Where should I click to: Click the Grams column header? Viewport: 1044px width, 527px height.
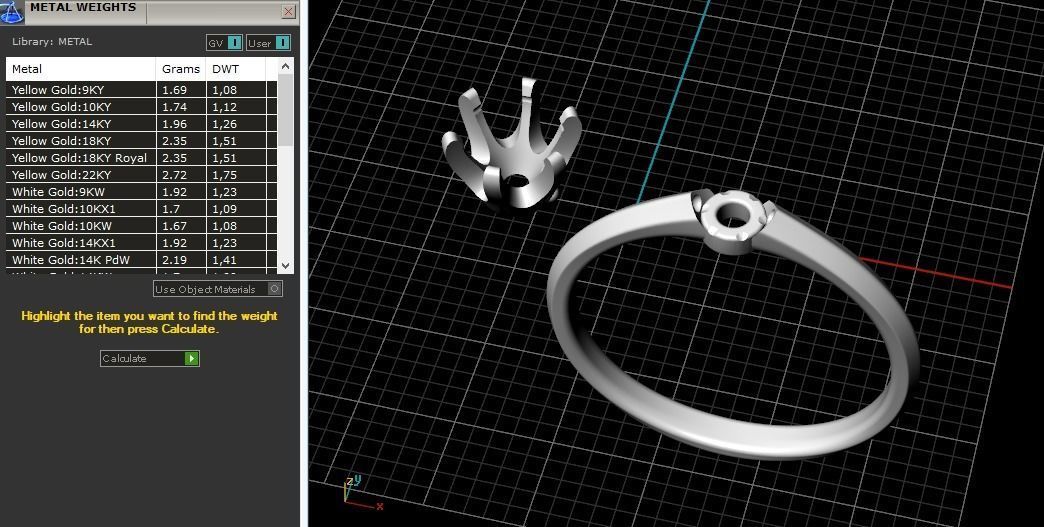pyautogui.click(x=181, y=69)
